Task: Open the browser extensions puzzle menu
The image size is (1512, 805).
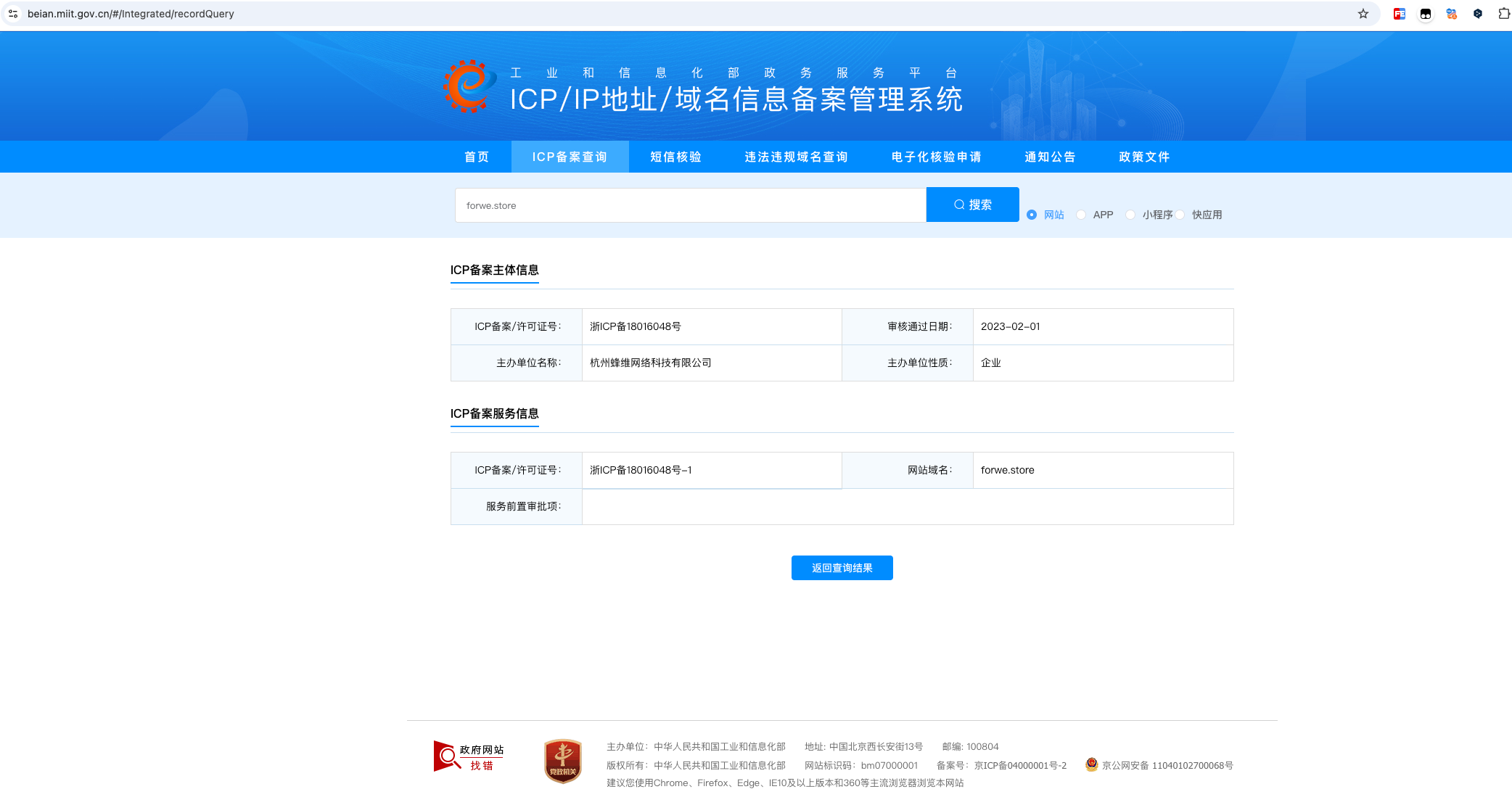Action: tap(1504, 14)
